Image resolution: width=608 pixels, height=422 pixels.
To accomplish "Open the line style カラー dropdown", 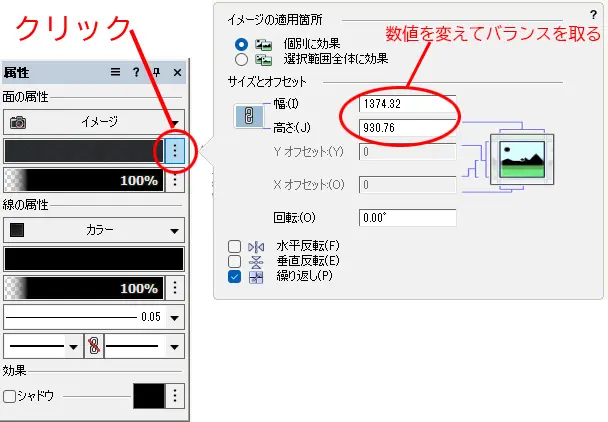I will [x=94, y=230].
